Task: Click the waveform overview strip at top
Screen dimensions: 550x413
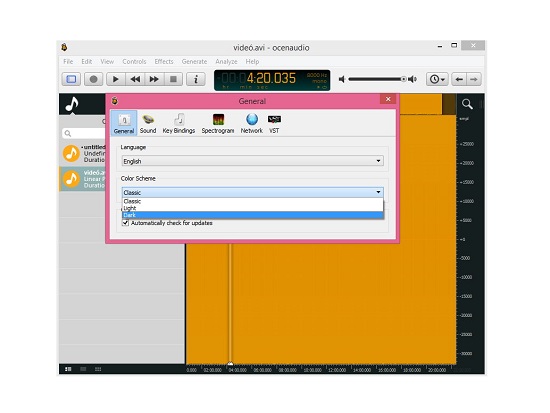Action: pos(428,104)
